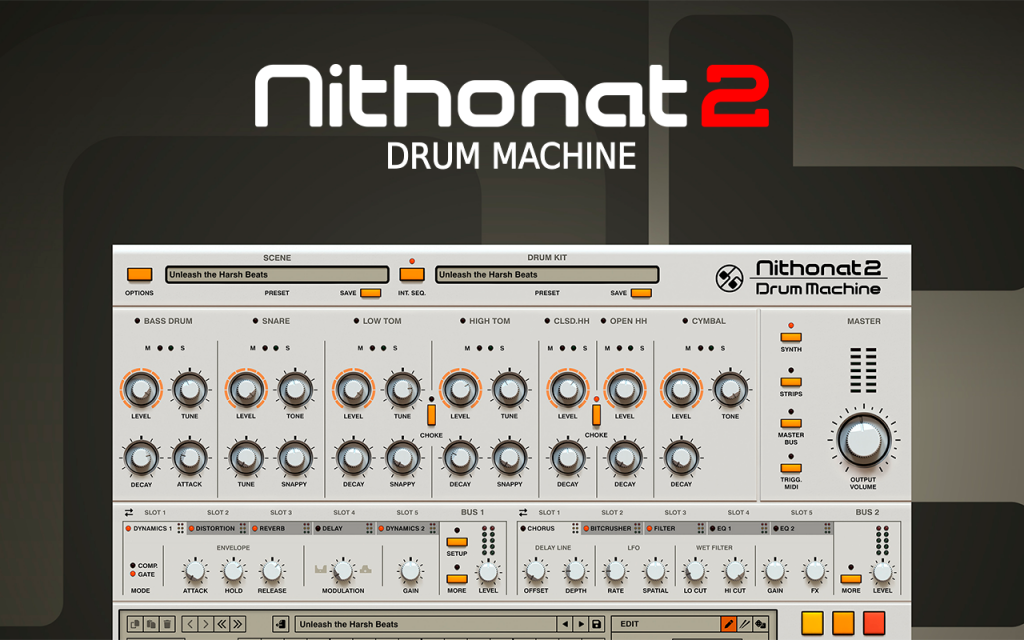
Task: Click the Bus 2 LEVEL knob
Action: click(x=882, y=573)
